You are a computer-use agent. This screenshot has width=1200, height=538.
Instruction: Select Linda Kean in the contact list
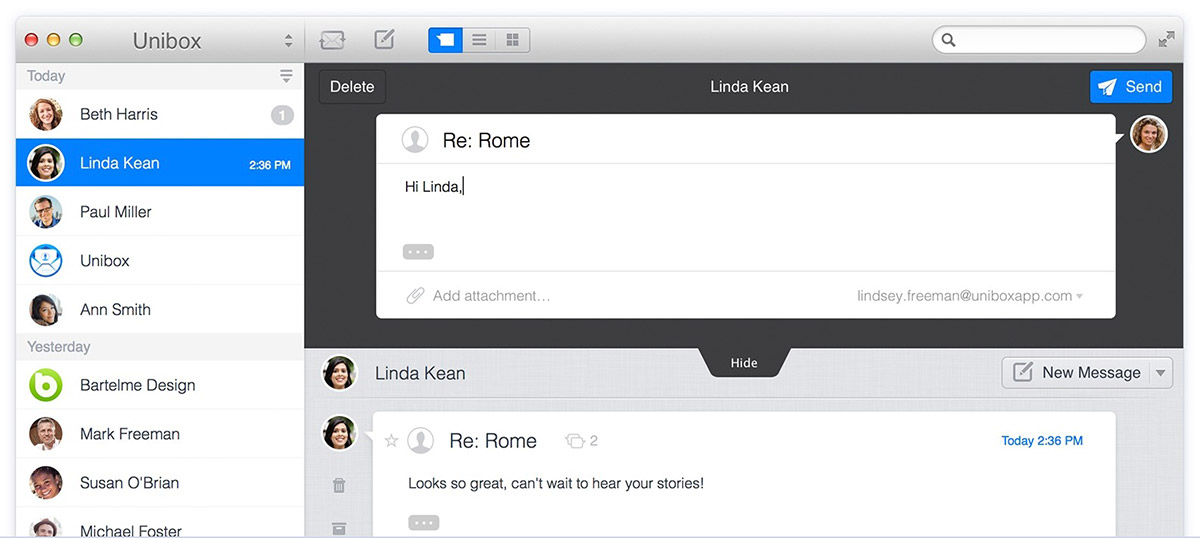coord(160,163)
